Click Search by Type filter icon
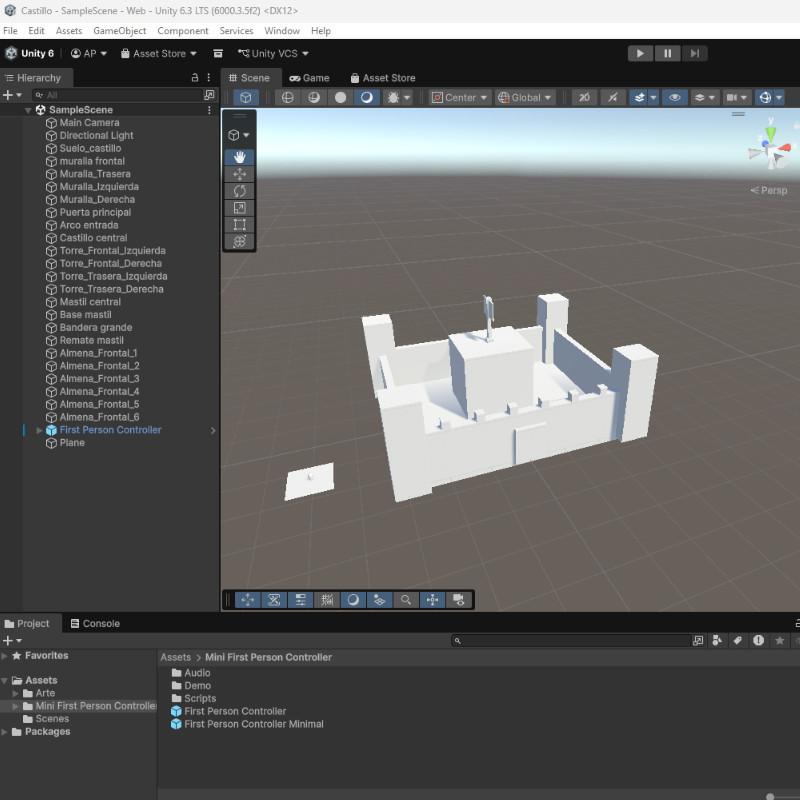Image resolution: width=800 pixels, height=800 pixels. [x=717, y=640]
